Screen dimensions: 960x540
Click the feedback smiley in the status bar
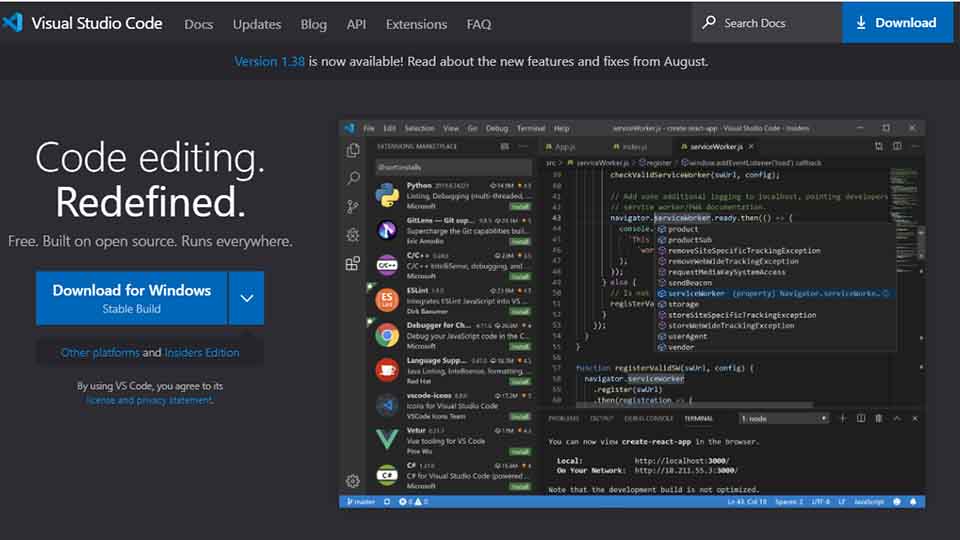(897, 501)
